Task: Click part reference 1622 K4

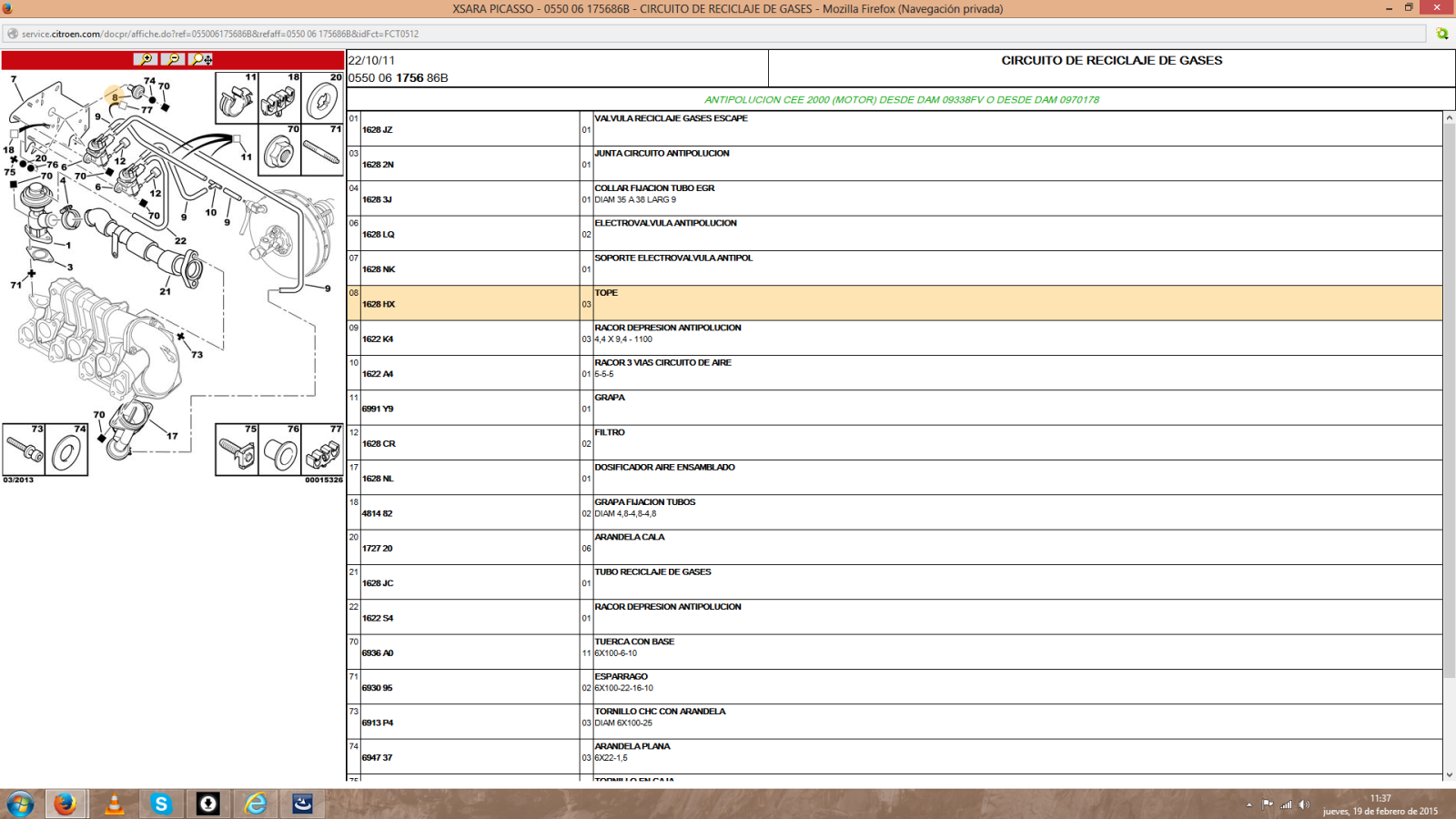Action: pos(378,339)
